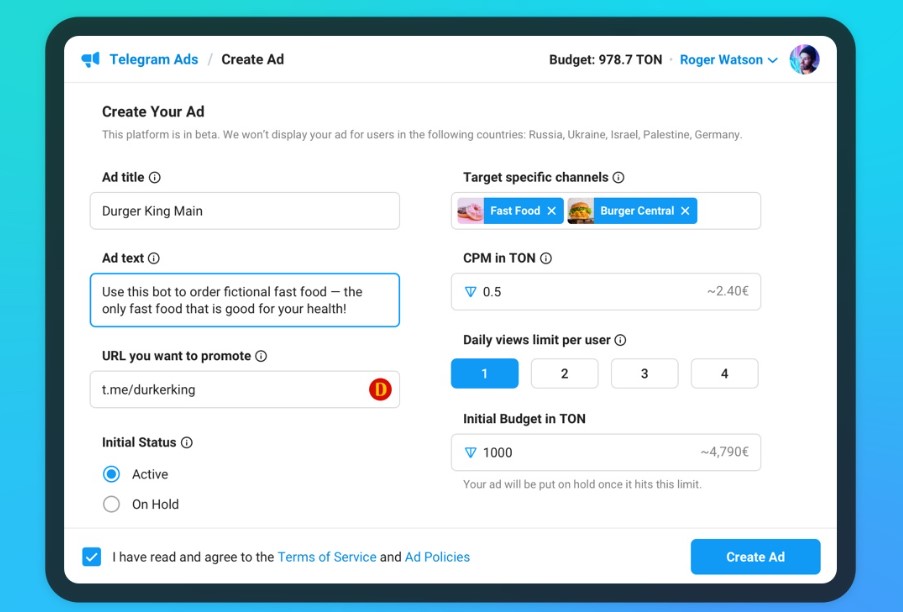Click the Ad title input field

[245, 211]
